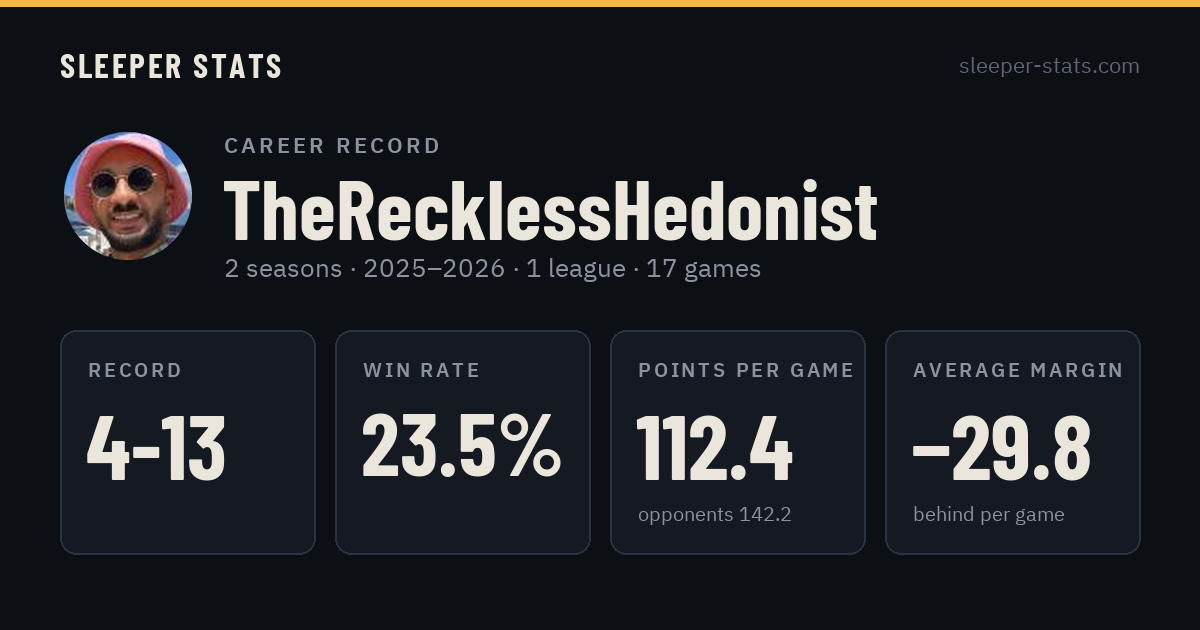This screenshot has width=1200, height=630.
Task: Click the user avatar photo
Action: click(128, 196)
